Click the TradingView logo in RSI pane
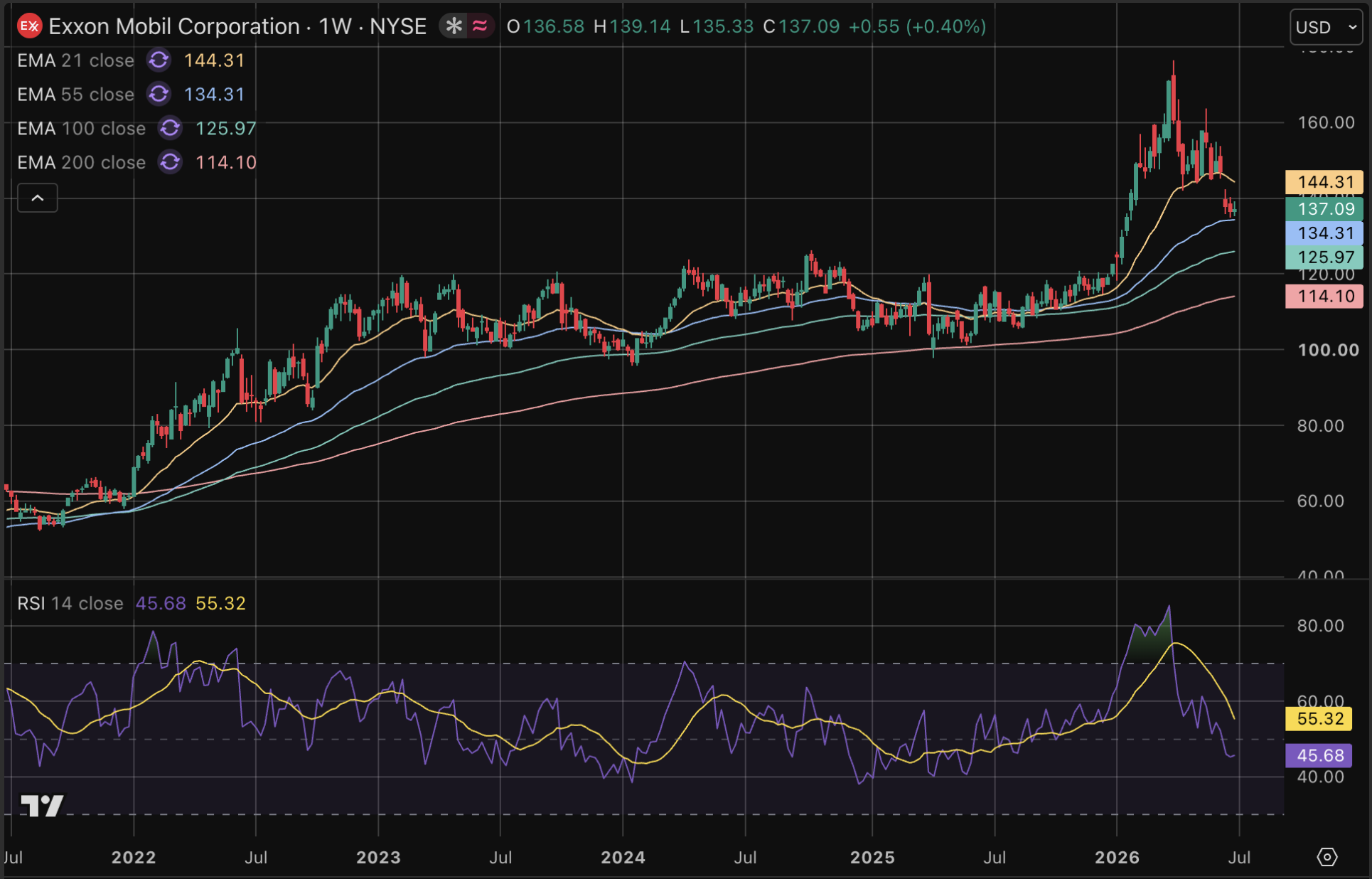This screenshot has height=879, width=1372. pyautogui.click(x=42, y=806)
